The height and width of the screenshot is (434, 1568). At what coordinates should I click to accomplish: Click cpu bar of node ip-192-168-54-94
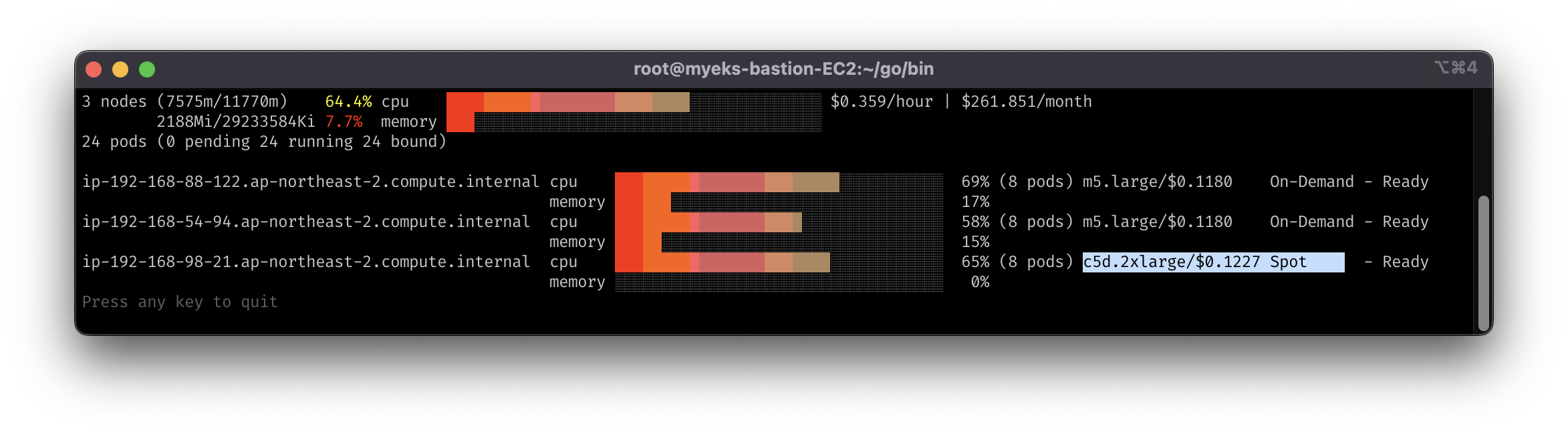pos(779,222)
